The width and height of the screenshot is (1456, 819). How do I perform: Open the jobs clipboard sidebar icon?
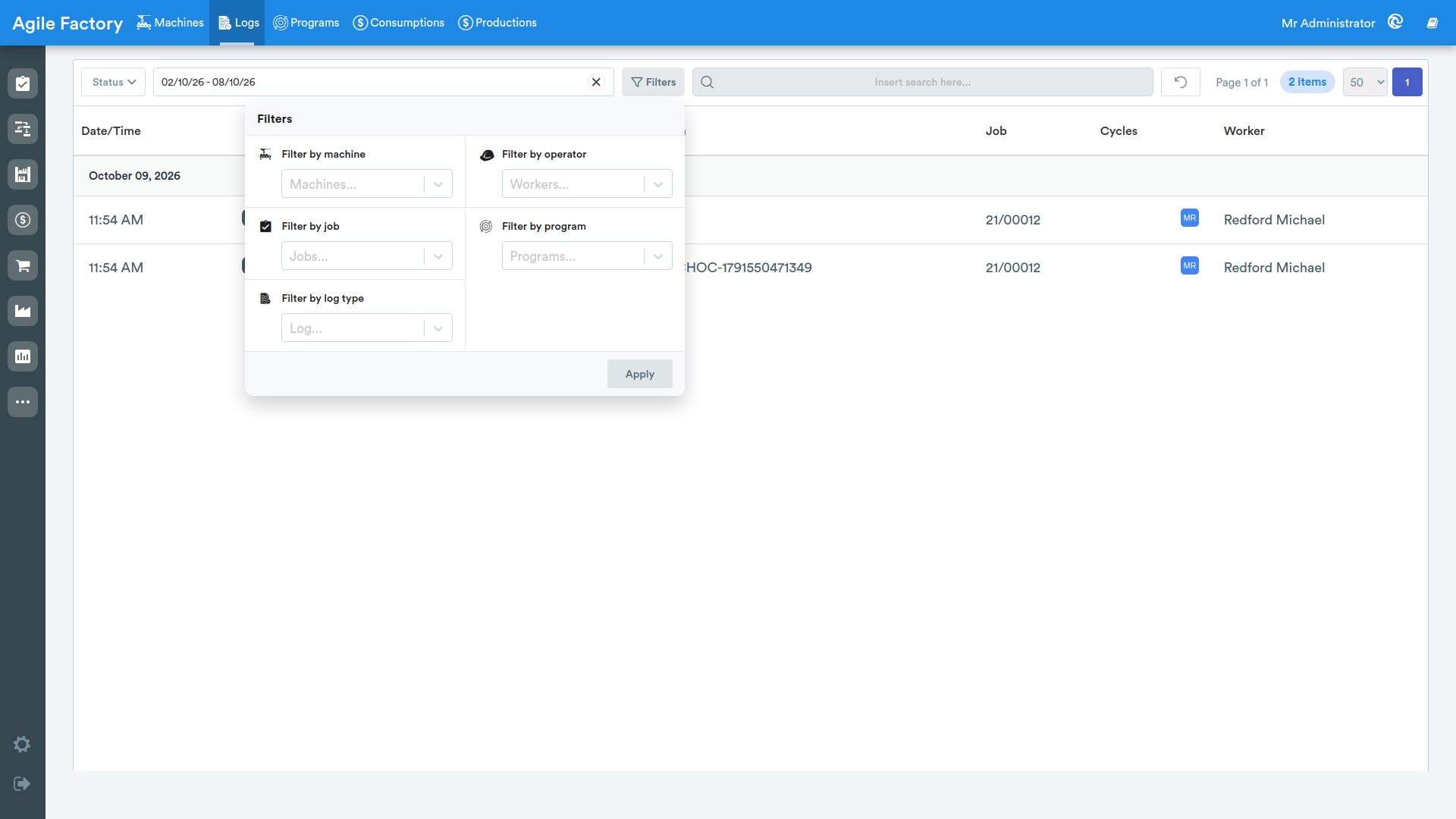tap(23, 83)
